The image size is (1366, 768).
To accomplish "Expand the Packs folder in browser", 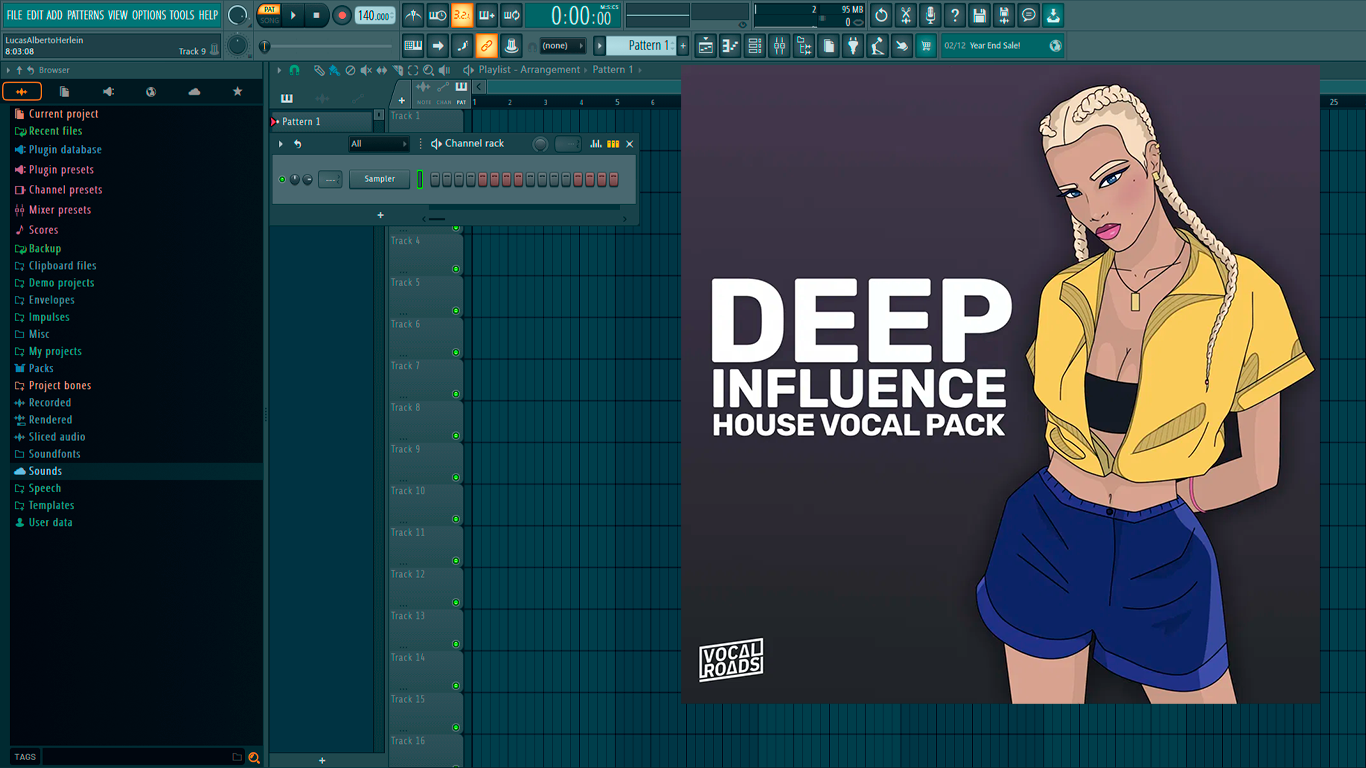I will 41,368.
